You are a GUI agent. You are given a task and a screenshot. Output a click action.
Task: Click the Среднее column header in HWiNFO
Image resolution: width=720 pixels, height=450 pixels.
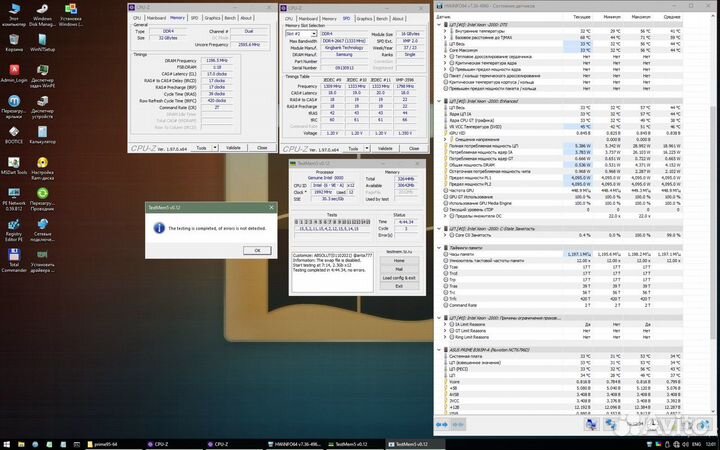(x=672, y=17)
